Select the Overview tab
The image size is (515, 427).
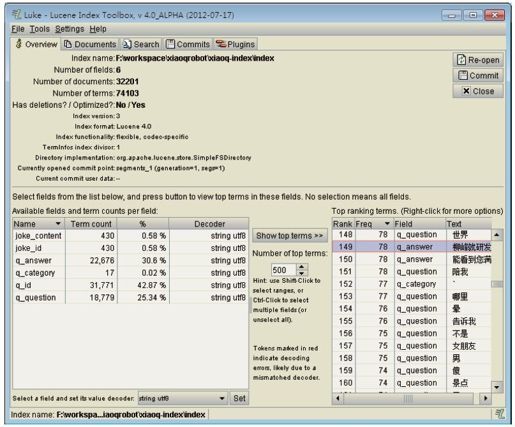pos(36,44)
